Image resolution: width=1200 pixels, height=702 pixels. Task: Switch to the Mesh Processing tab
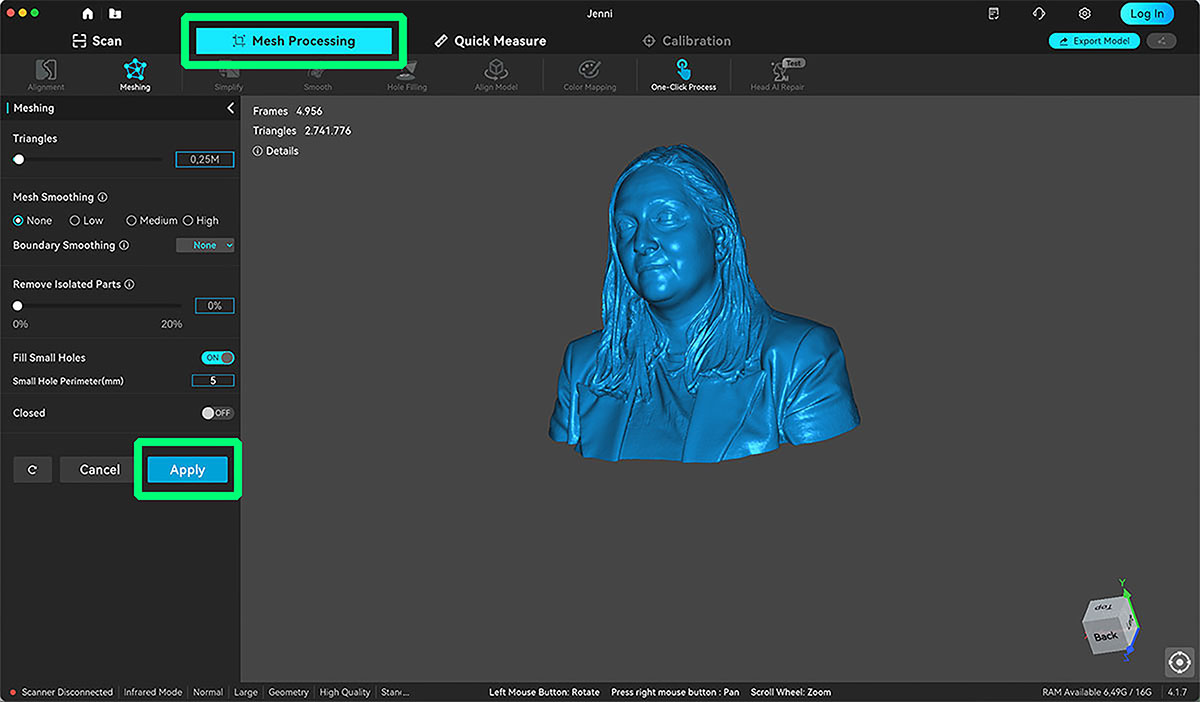tap(294, 41)
